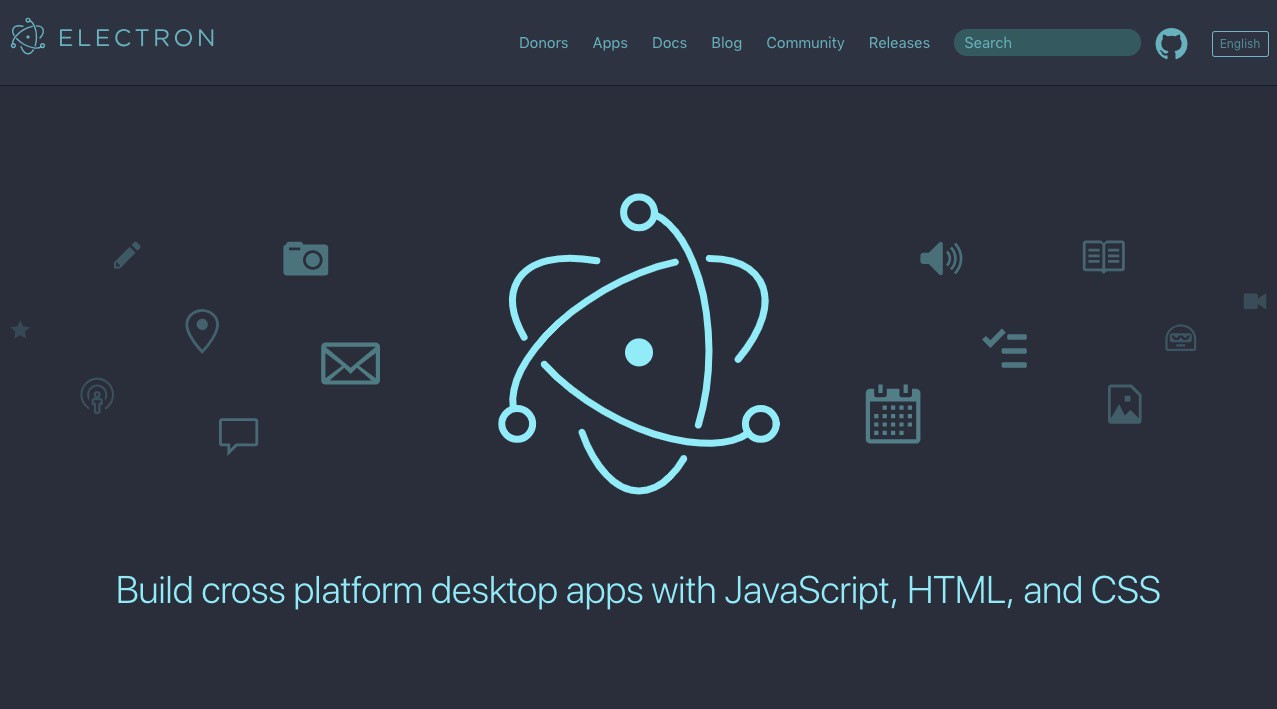Click the Electron logo in the header
1277x709 pixels.
click(28, 36)
